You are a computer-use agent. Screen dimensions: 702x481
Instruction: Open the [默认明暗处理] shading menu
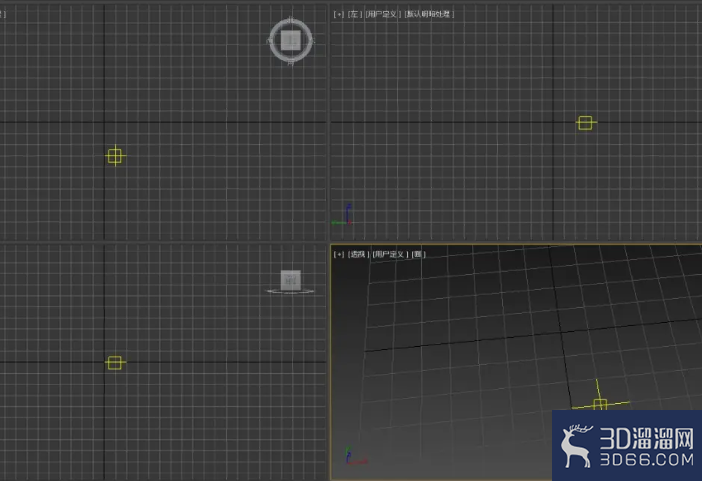click(429, 14)
